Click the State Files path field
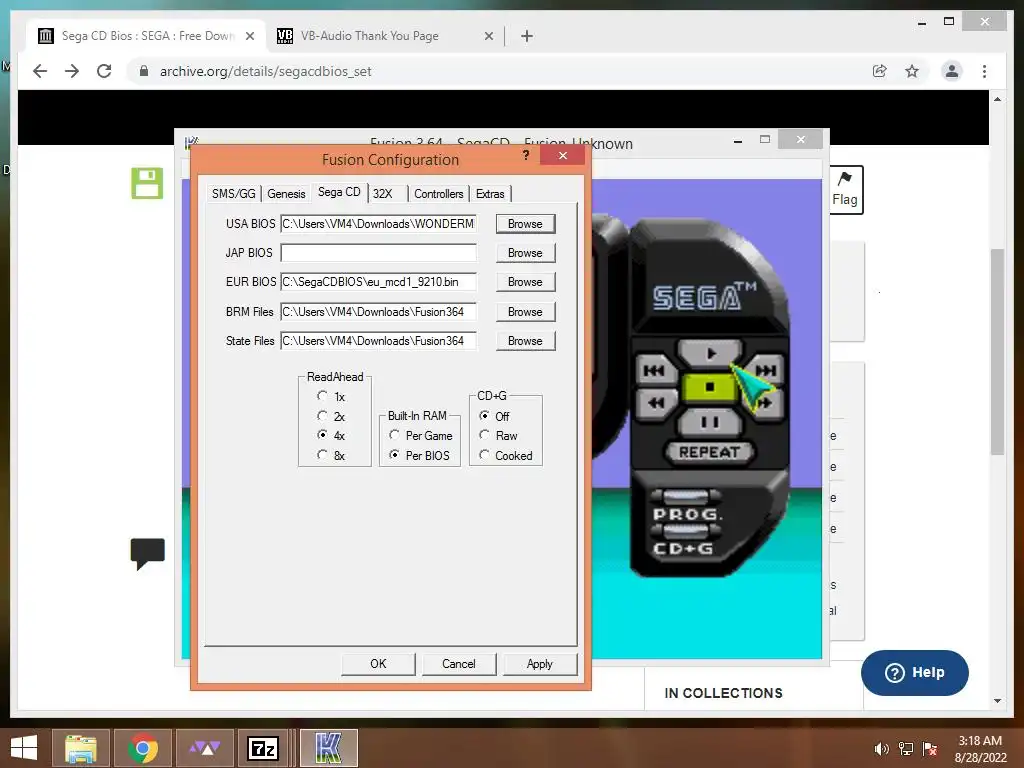The image size is (1024, 768). pyautogui.click(x=378, y=341)
